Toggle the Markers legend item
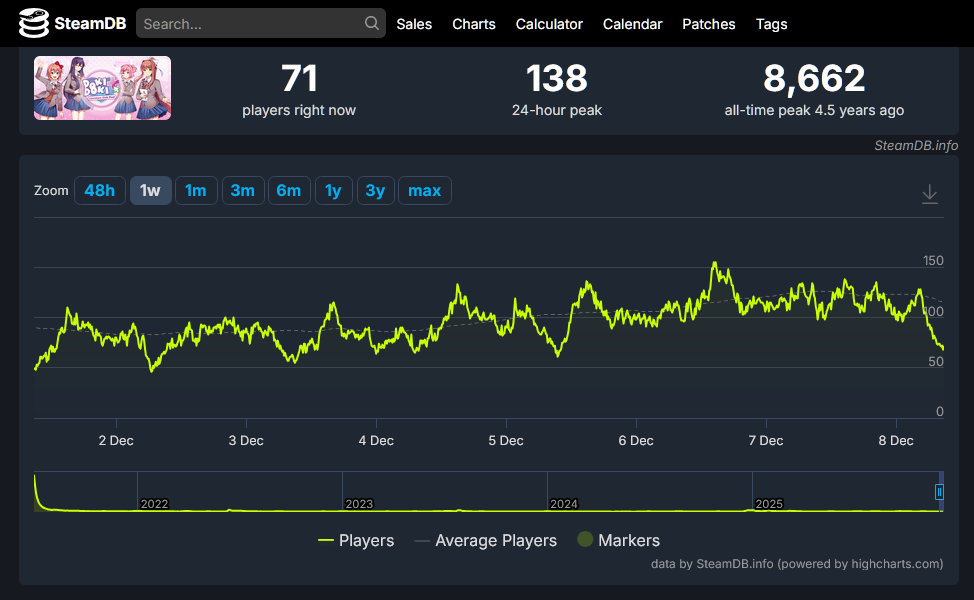Screen dimensions: 974x600 click(x=619, y=540)
